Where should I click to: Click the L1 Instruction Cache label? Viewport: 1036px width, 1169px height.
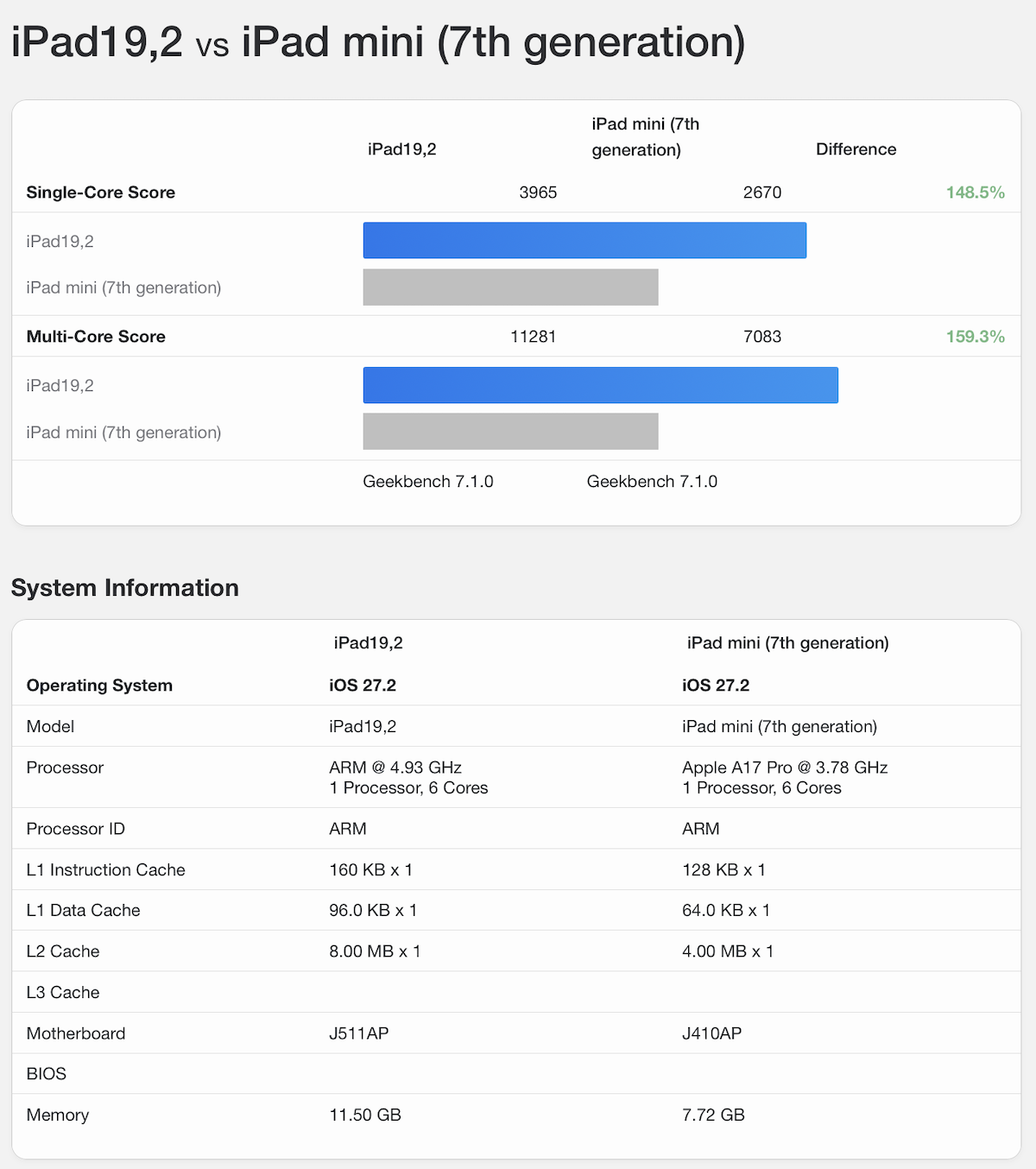click(x=106, y=869)
